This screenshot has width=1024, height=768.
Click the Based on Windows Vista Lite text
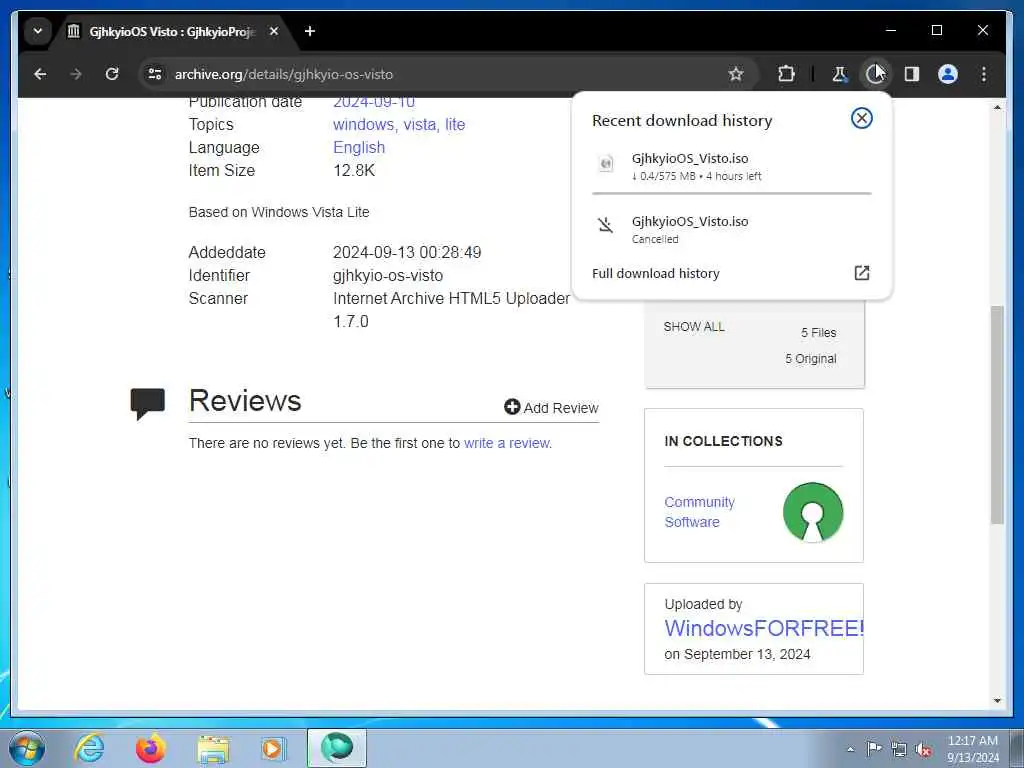pyautogui.click(x=279, y=212)
